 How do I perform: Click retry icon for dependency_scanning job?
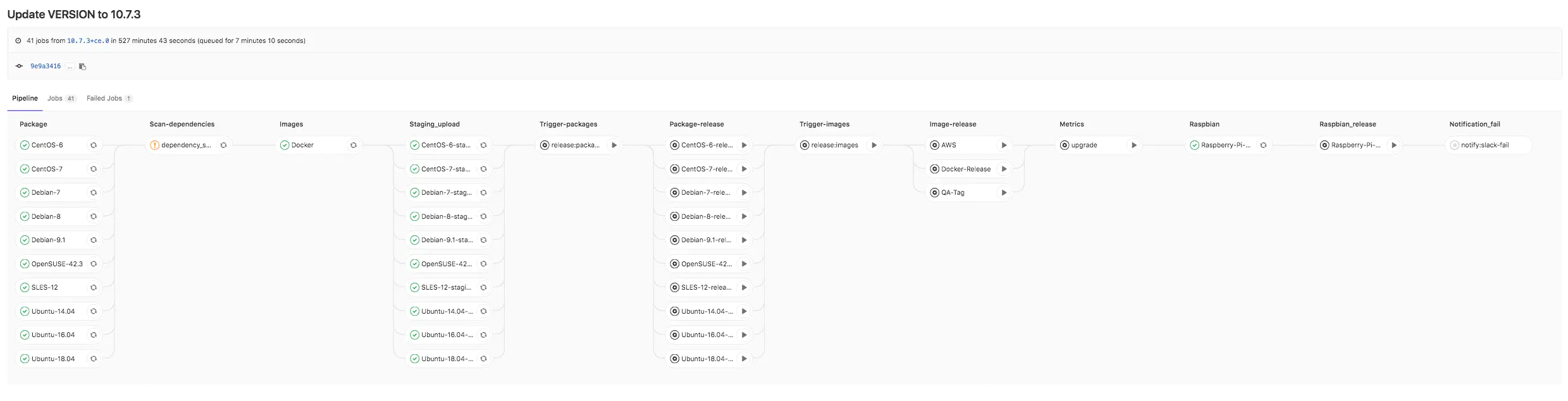(223, 145)
